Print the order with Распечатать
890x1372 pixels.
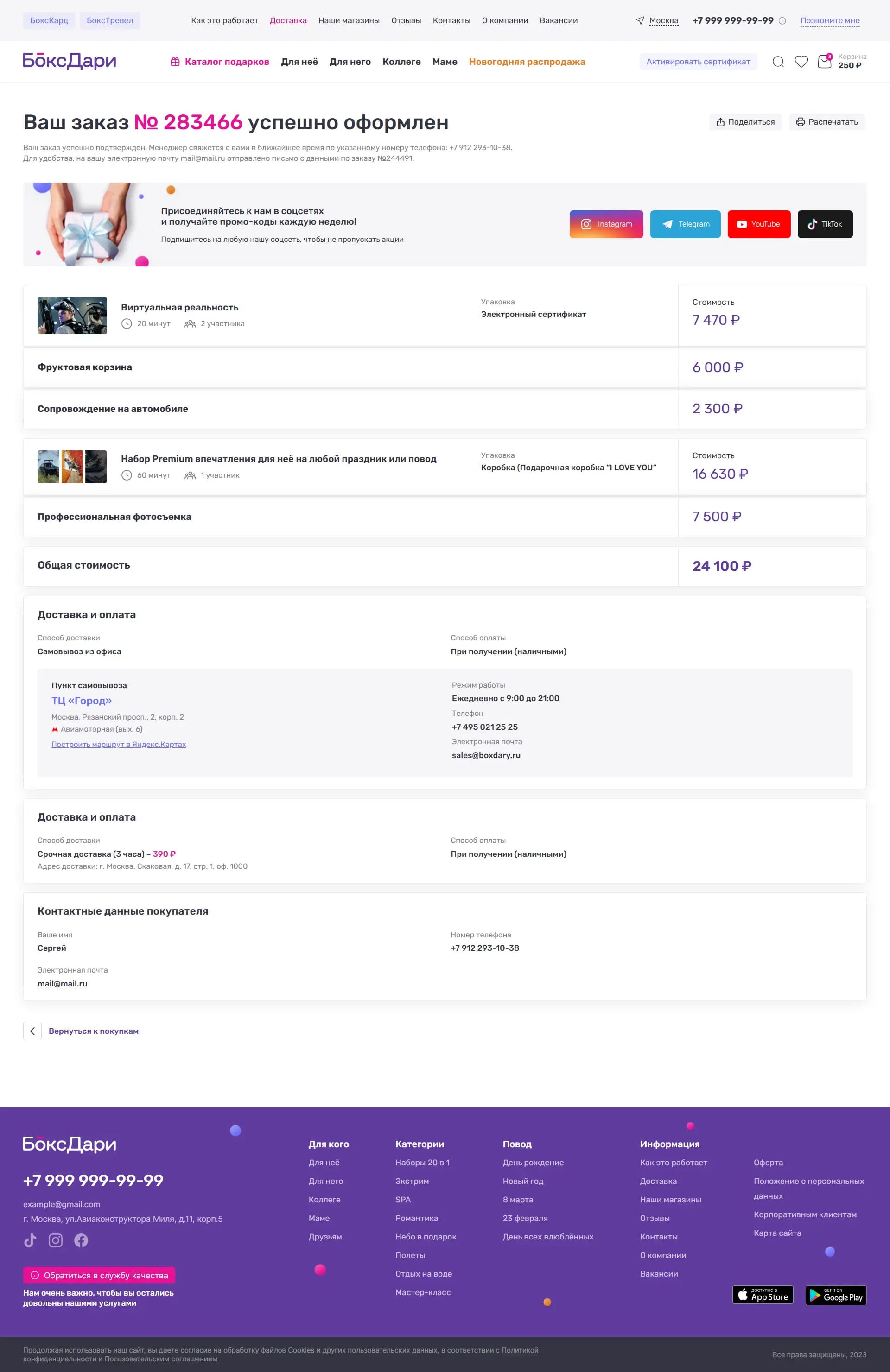click(826, 122)
